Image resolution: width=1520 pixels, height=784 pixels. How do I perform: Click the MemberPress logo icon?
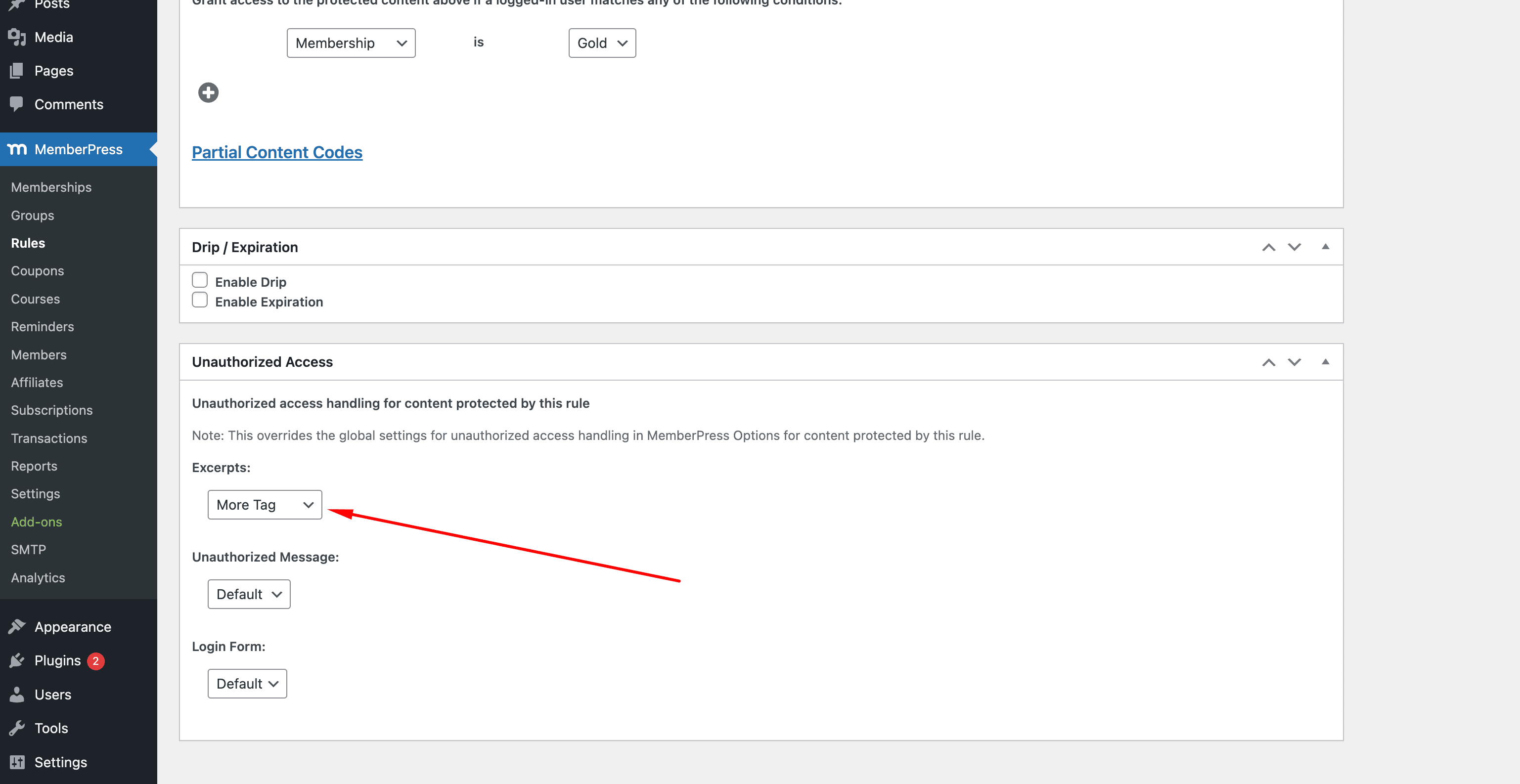[17, 149]
